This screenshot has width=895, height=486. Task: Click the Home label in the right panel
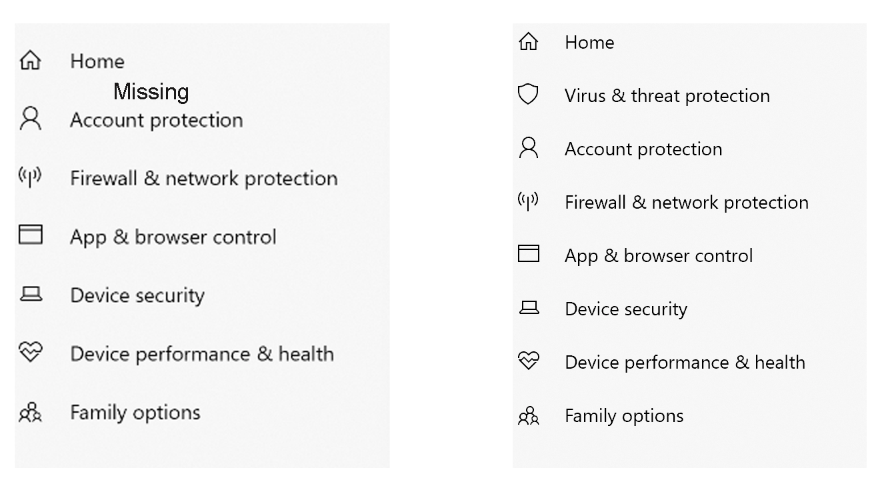(x=589, y=42)
